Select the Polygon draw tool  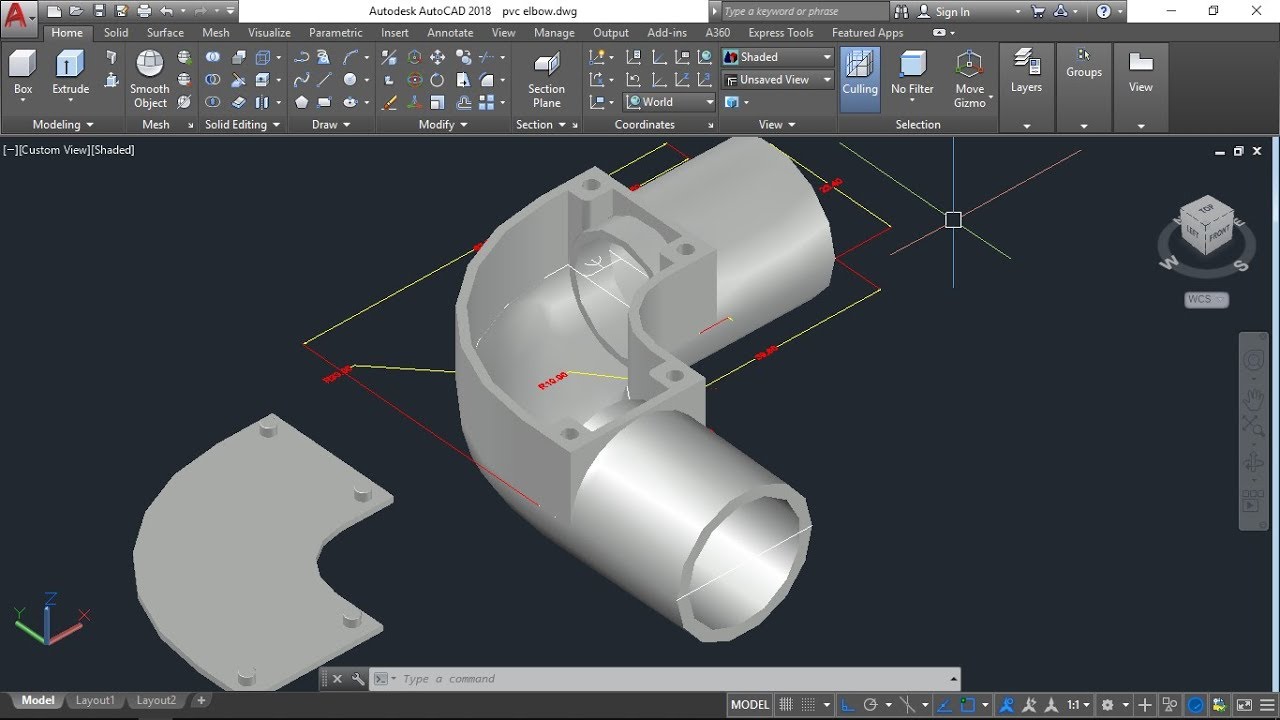coord(301,102)
